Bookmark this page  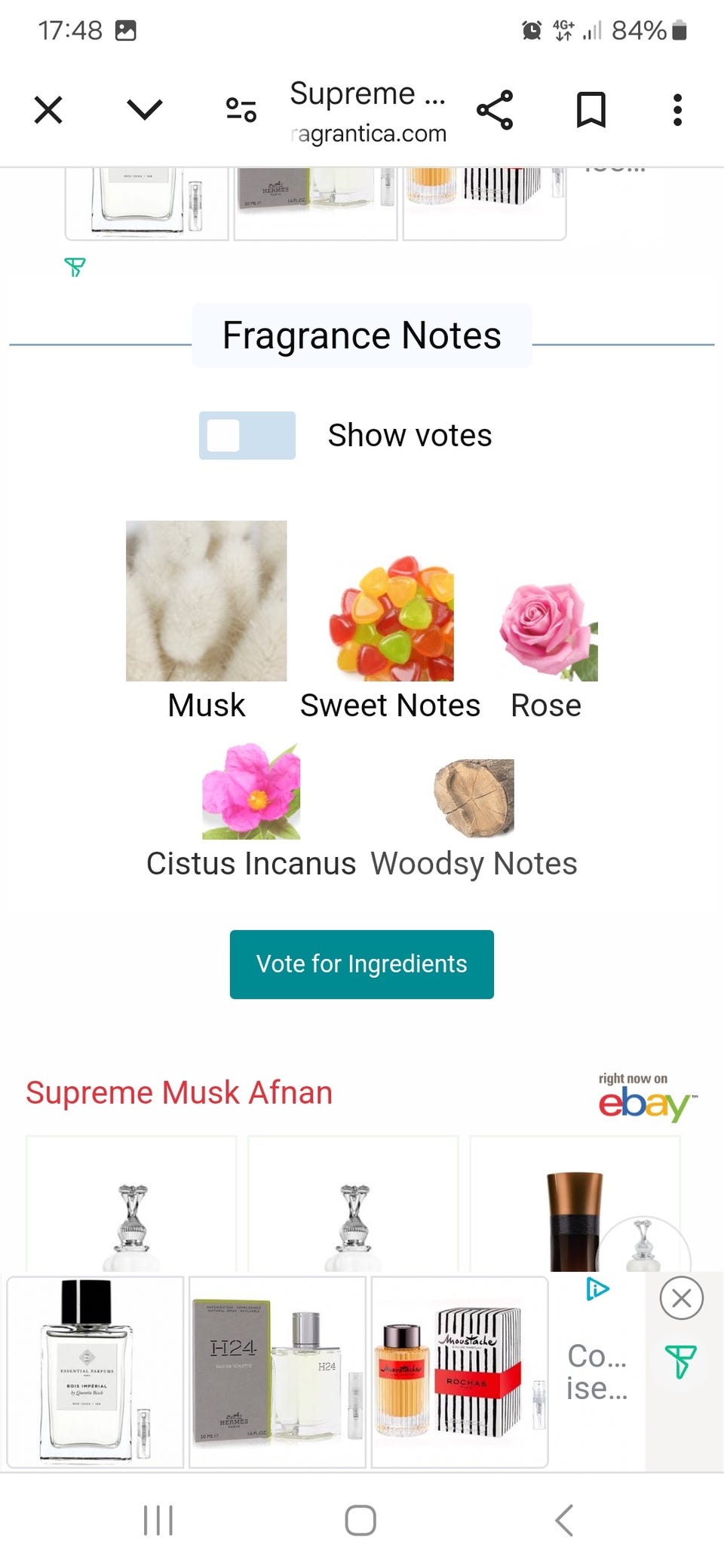[x=591, y=110]
